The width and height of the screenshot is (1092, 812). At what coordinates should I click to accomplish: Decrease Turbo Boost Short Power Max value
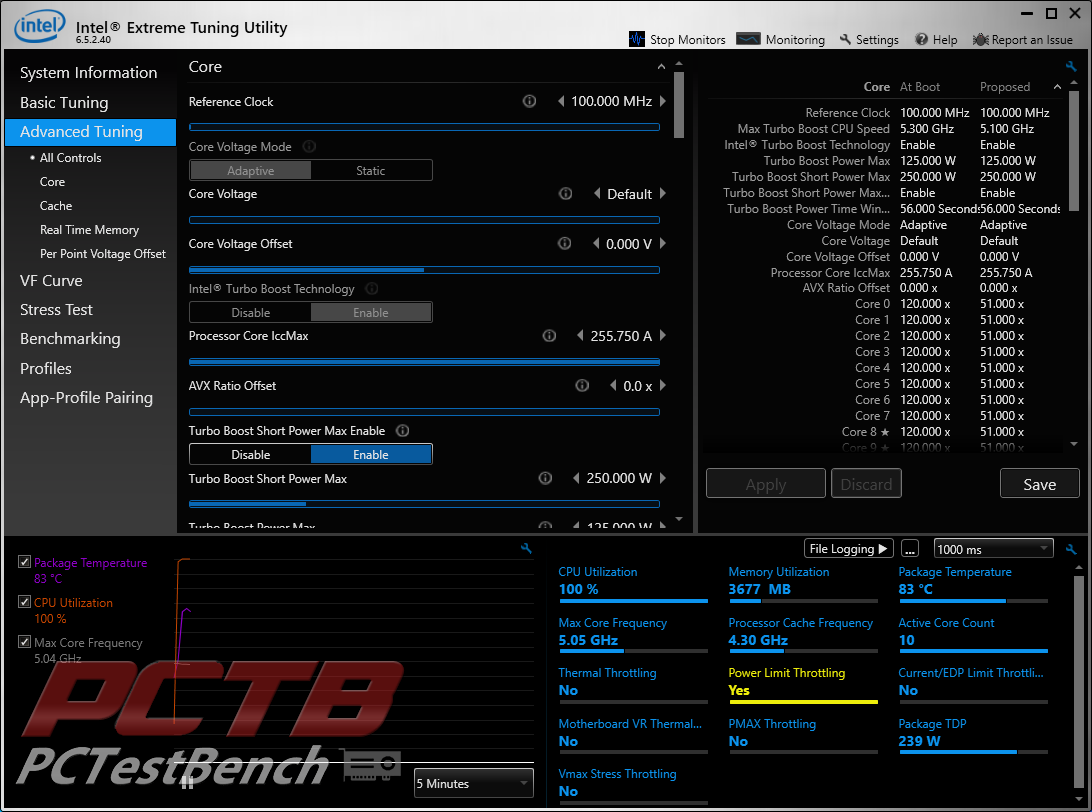576,478
